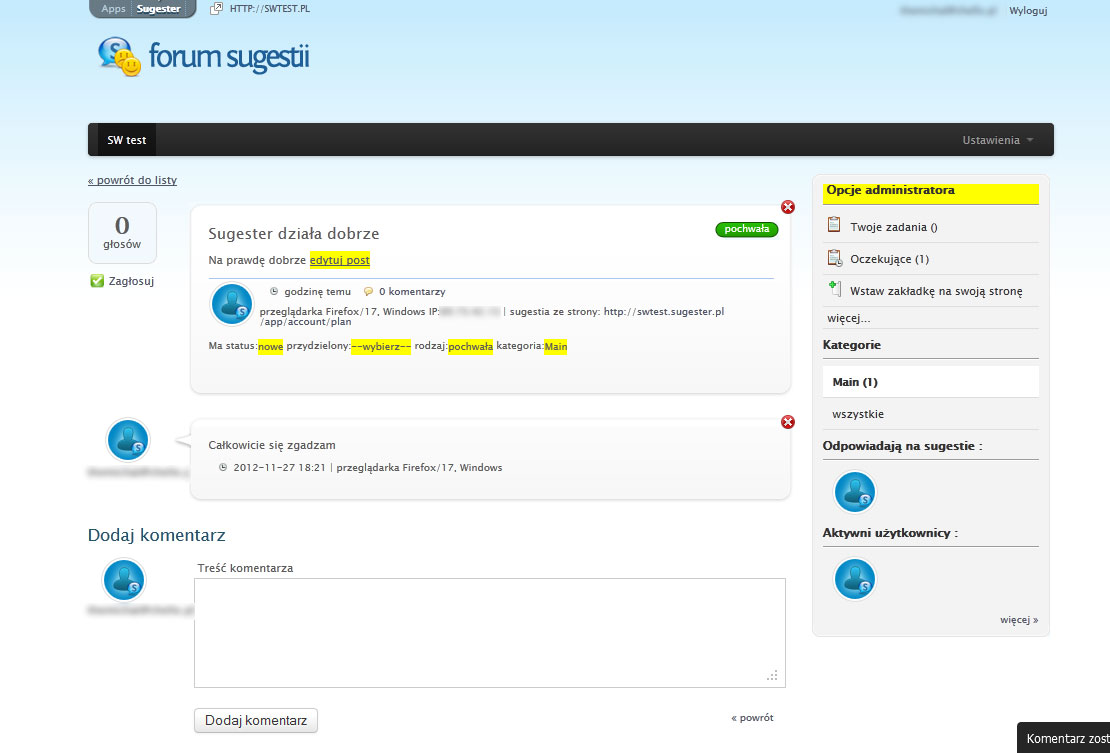This screenshot has height=753, width=1110.
Task: Click Wstaw zakładkę na swoją stronę link
Action: point(936,291)
